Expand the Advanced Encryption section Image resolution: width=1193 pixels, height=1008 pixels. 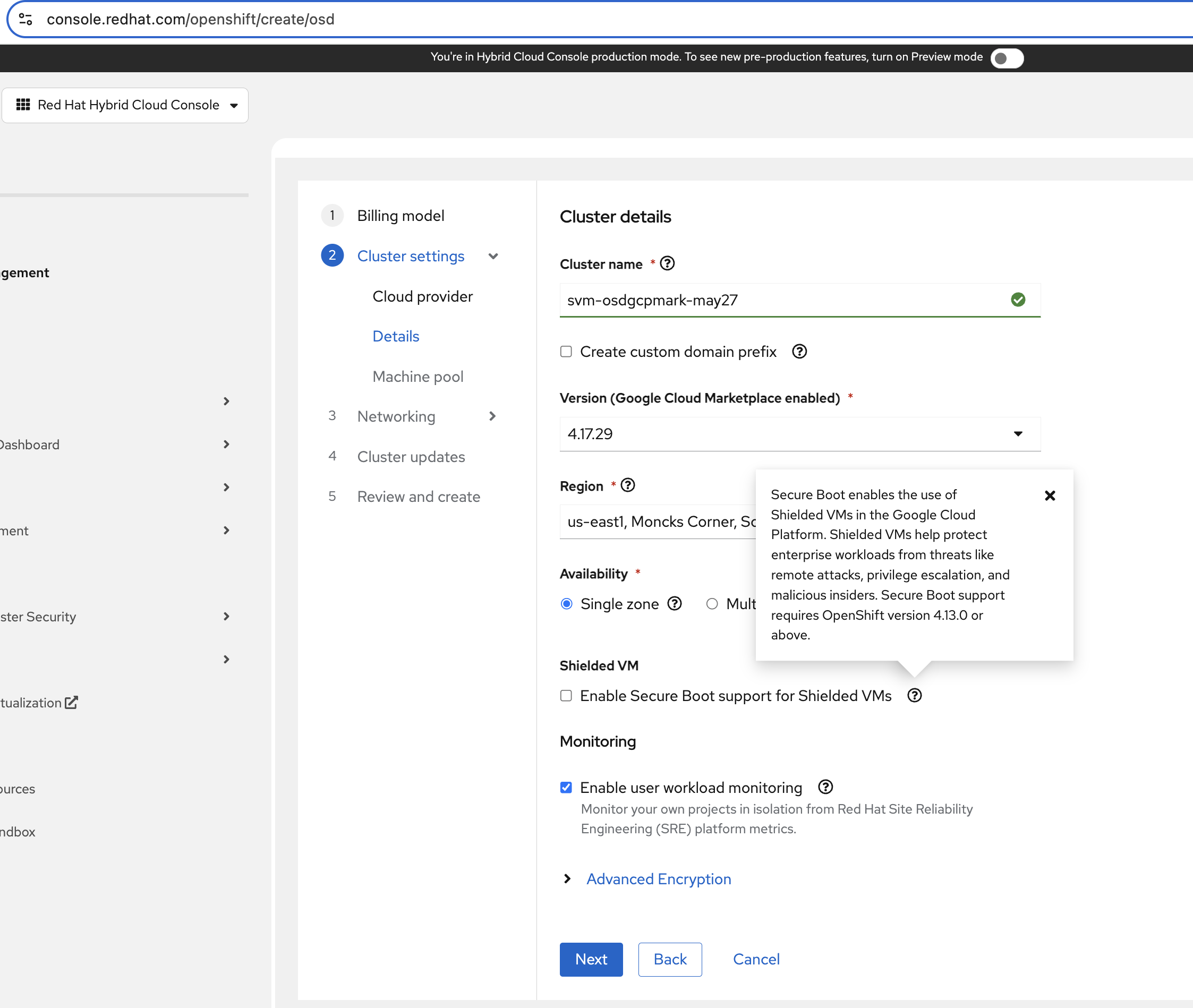[x=658, y=879]
